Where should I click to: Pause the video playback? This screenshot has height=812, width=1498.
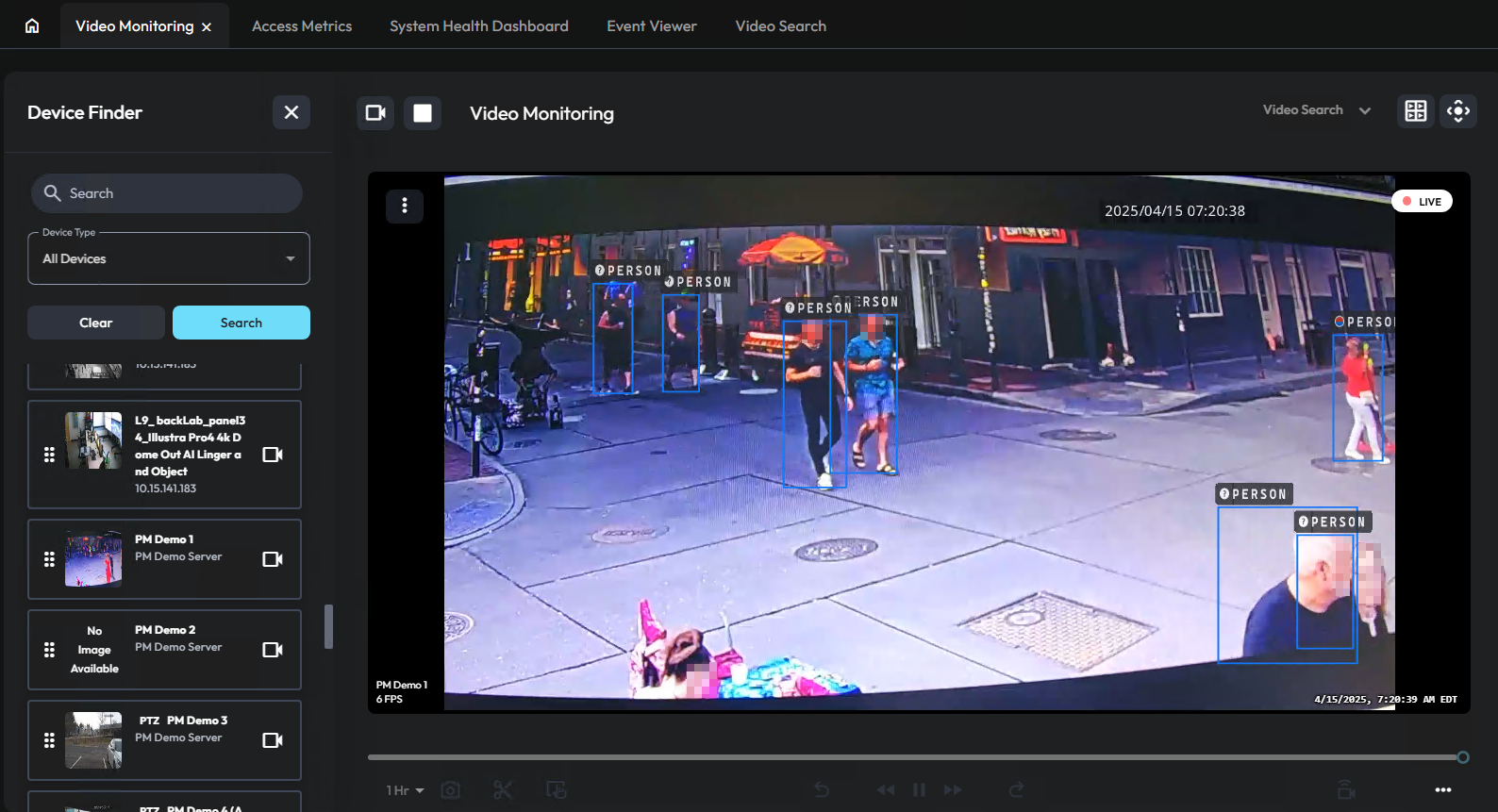click(x=919, y=790)
